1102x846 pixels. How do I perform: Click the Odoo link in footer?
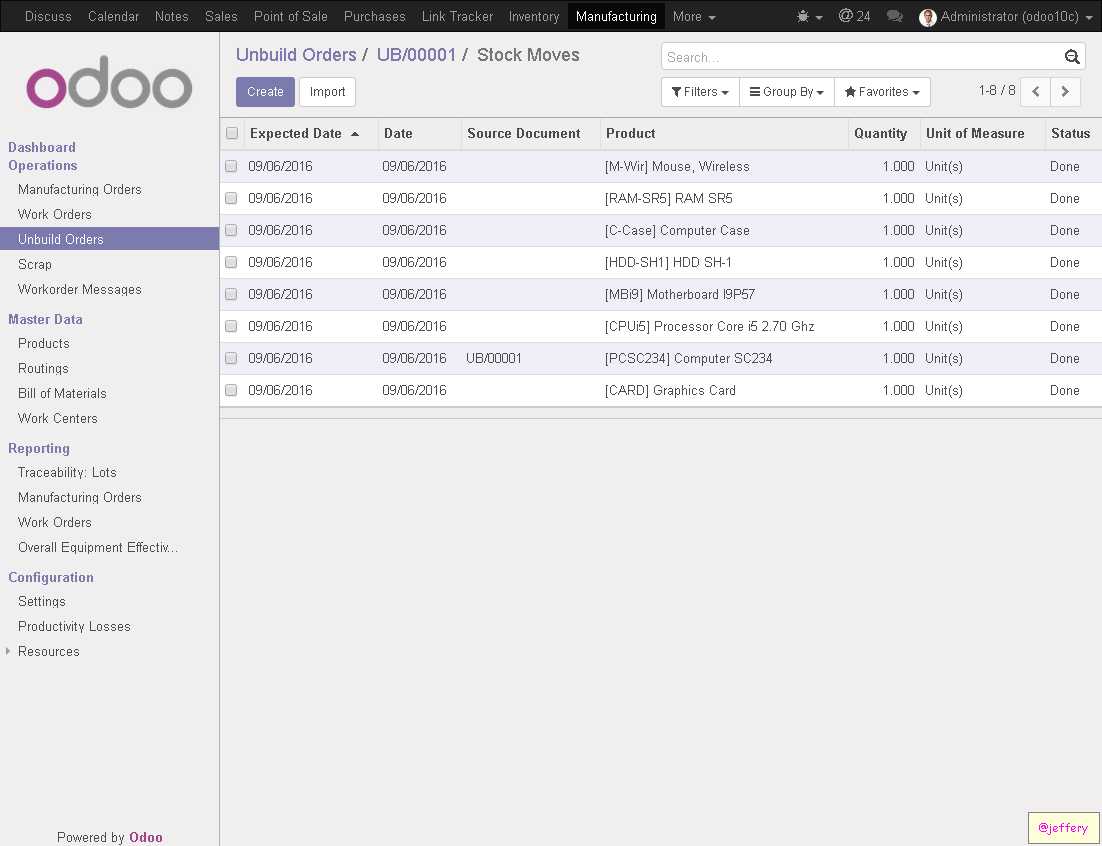[x=145, y=837]
